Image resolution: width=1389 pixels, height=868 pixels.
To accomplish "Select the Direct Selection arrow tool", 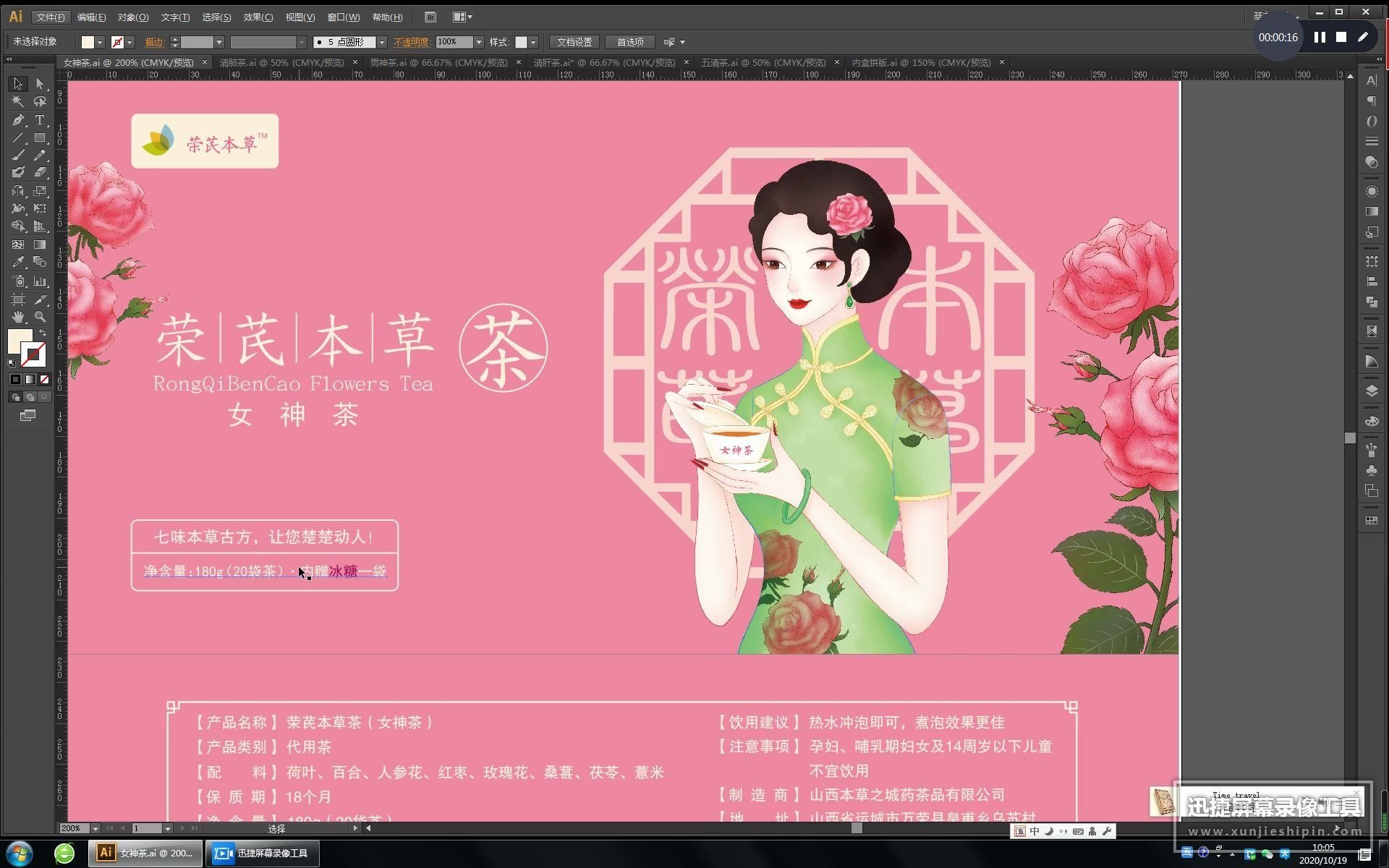I will (x=40, y=84).
